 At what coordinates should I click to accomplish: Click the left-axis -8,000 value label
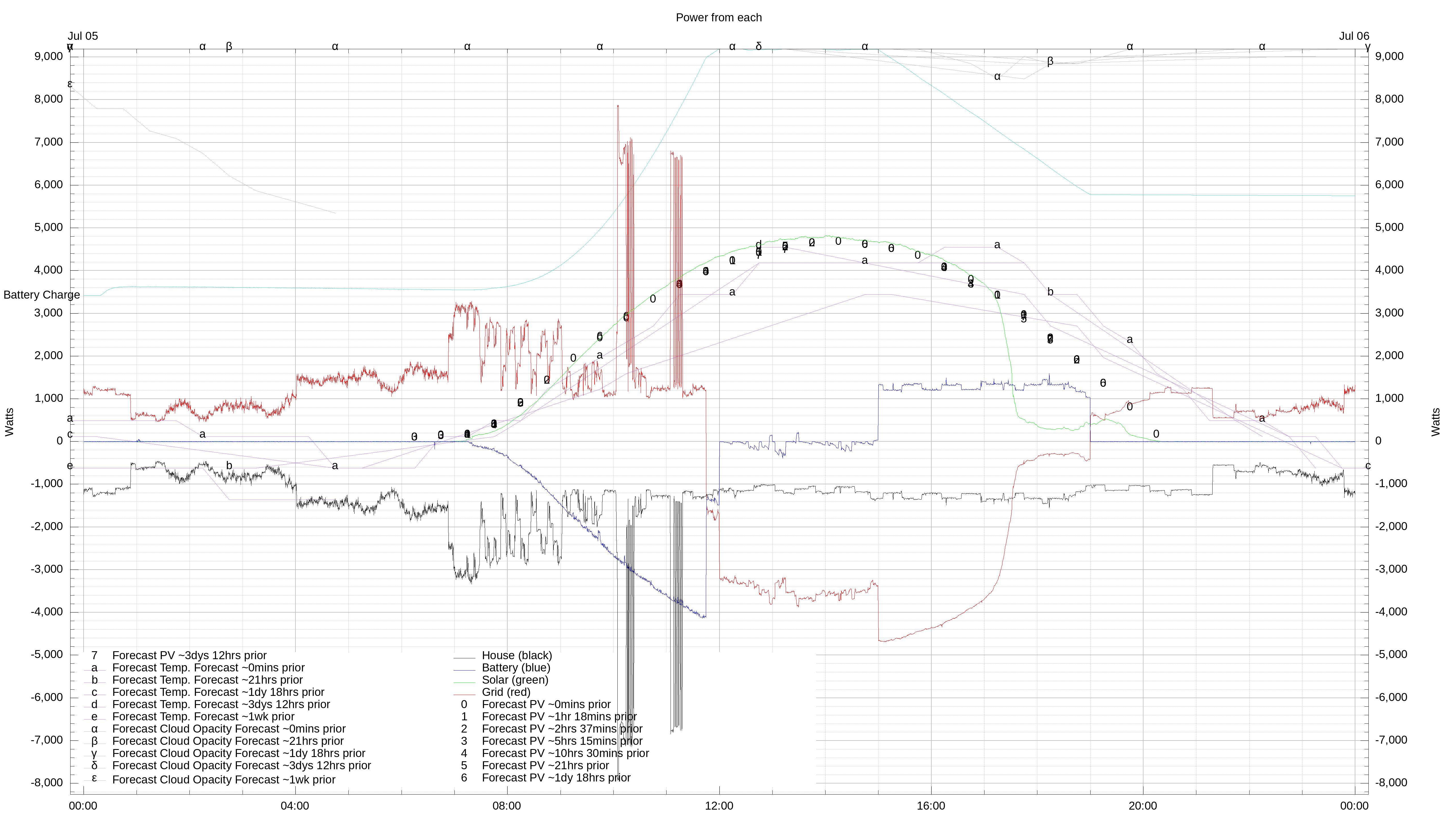coord(47,783)
